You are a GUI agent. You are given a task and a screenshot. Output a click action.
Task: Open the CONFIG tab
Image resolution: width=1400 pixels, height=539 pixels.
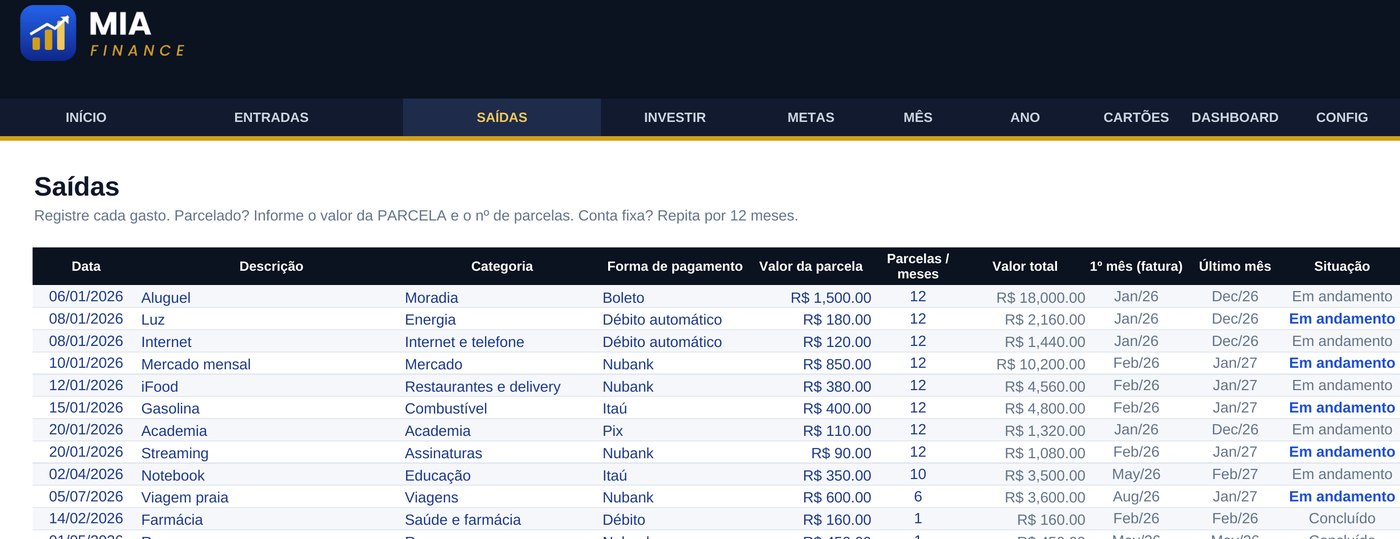coord(1342,117)
